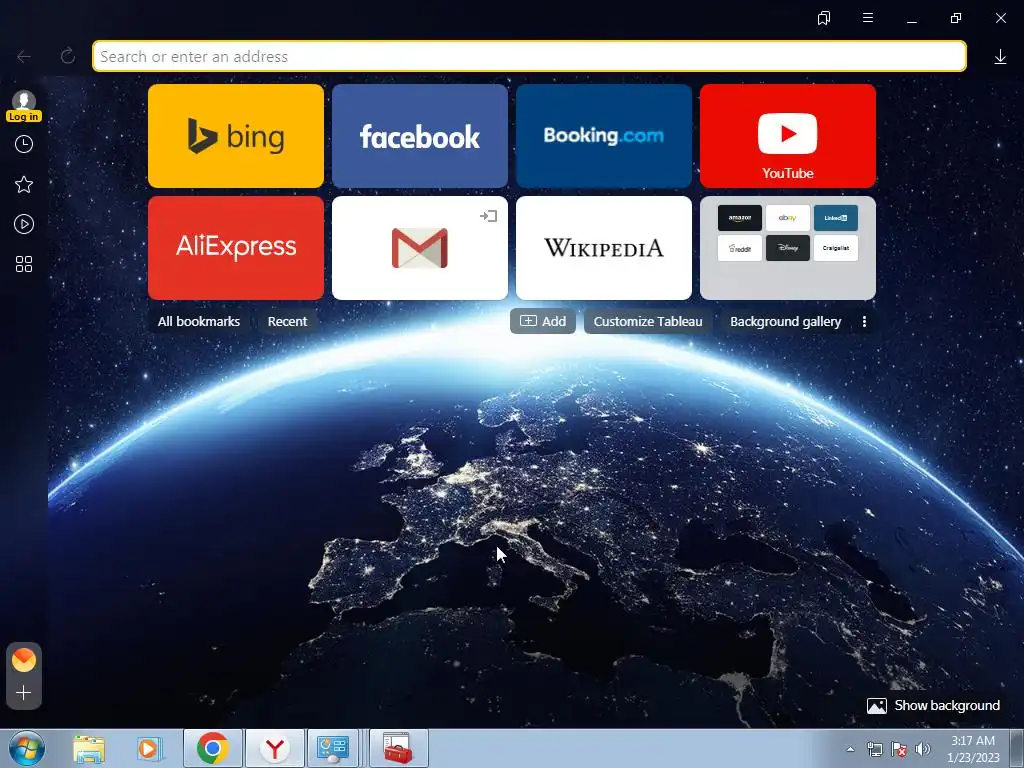This screenshot has height=768, width=1024.
Task: Open the media play icon in sidebar
Action: 24,224
